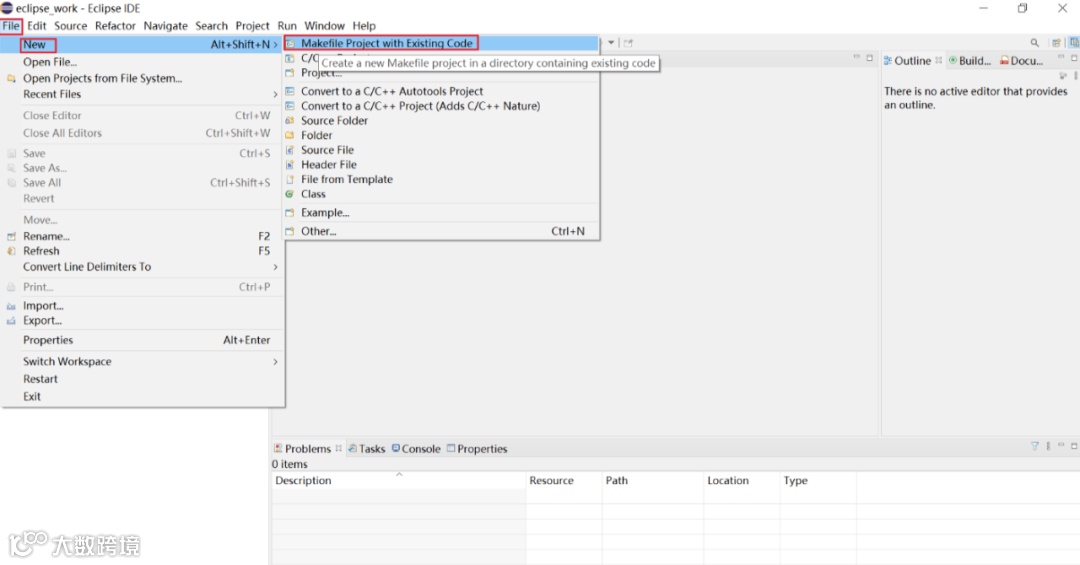
Task: Click the '0 items' text in Problems view
Action: 289,464
